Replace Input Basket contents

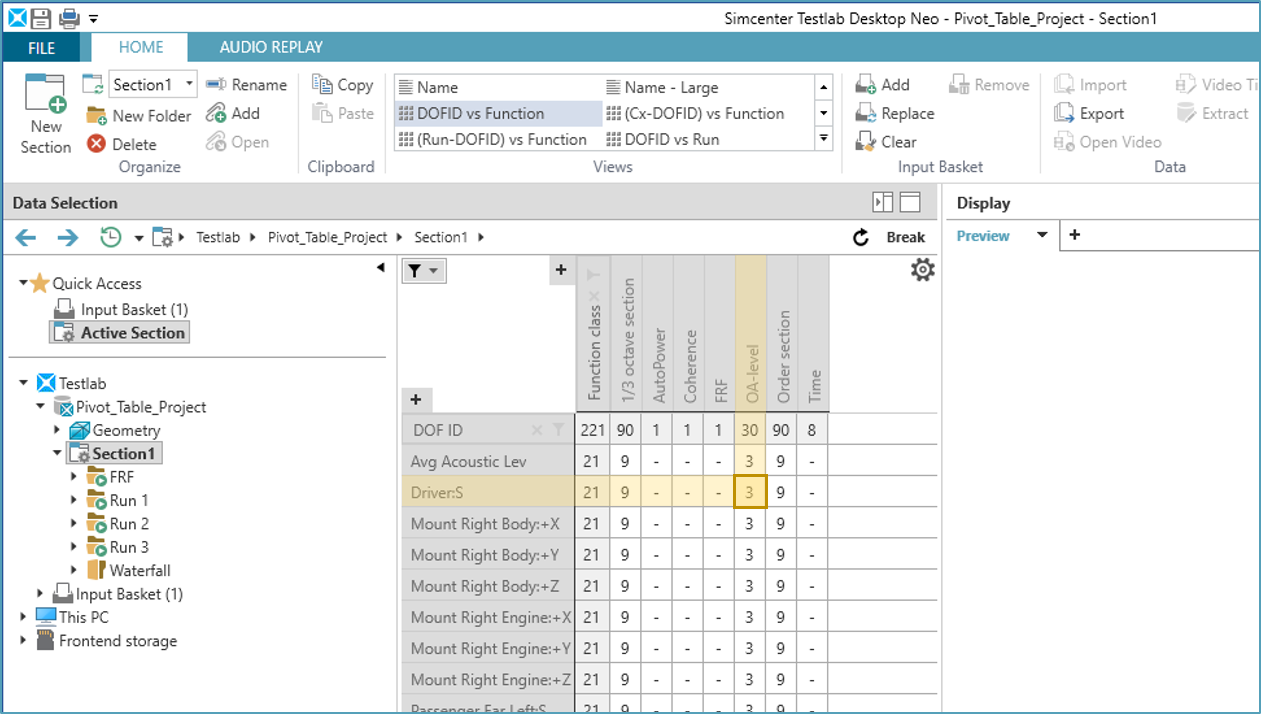(x=866, y=114)
